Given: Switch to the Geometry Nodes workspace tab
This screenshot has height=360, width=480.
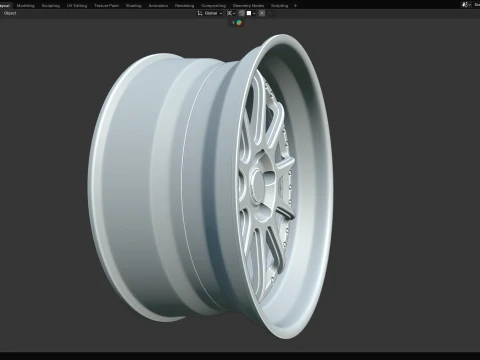Looking at the screenshot, I should (x=248, y=6).
